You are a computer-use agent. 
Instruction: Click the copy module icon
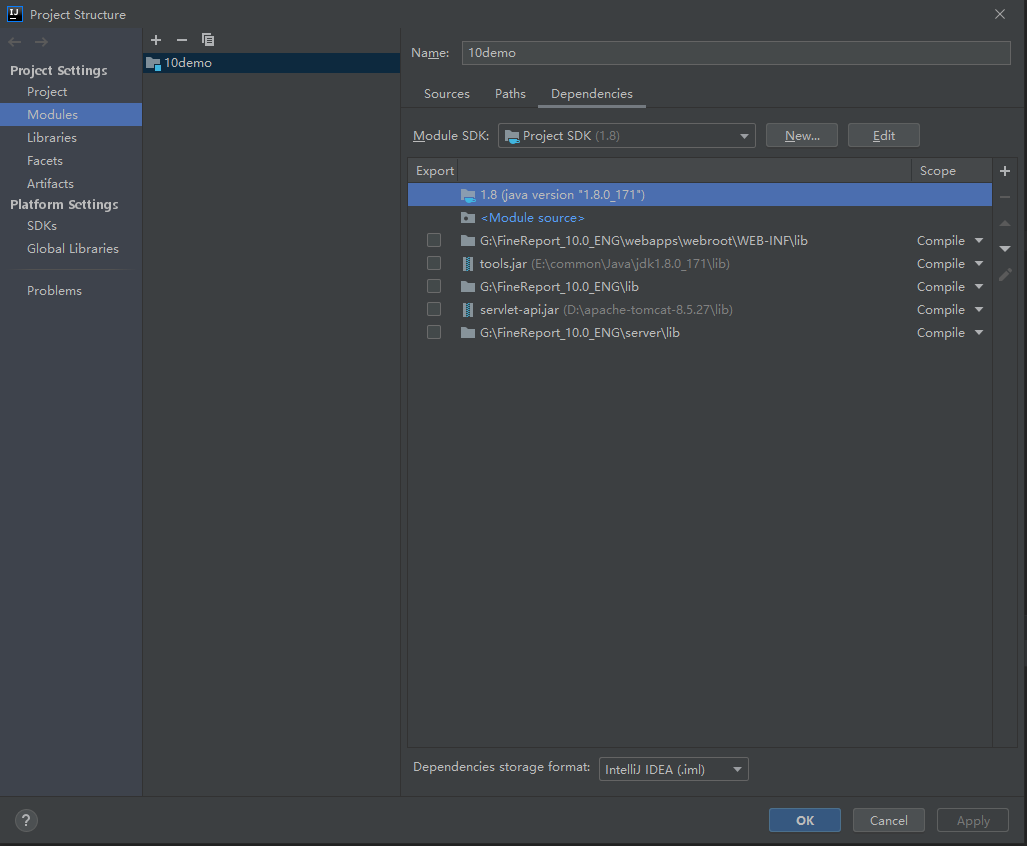click(x=208, y=40)
